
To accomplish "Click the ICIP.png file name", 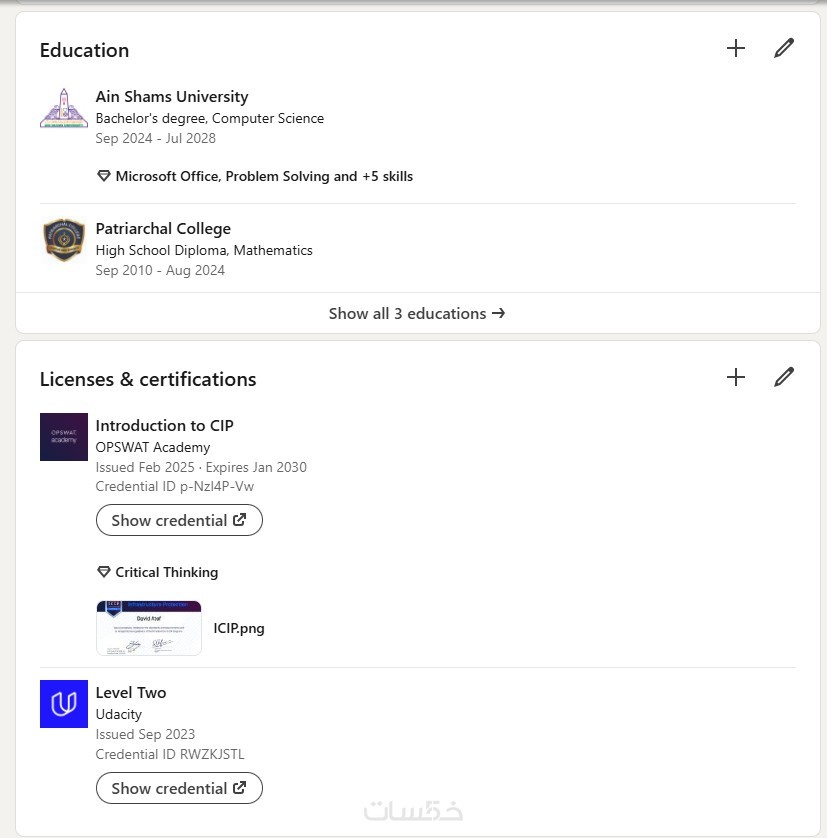I will 239,629.
